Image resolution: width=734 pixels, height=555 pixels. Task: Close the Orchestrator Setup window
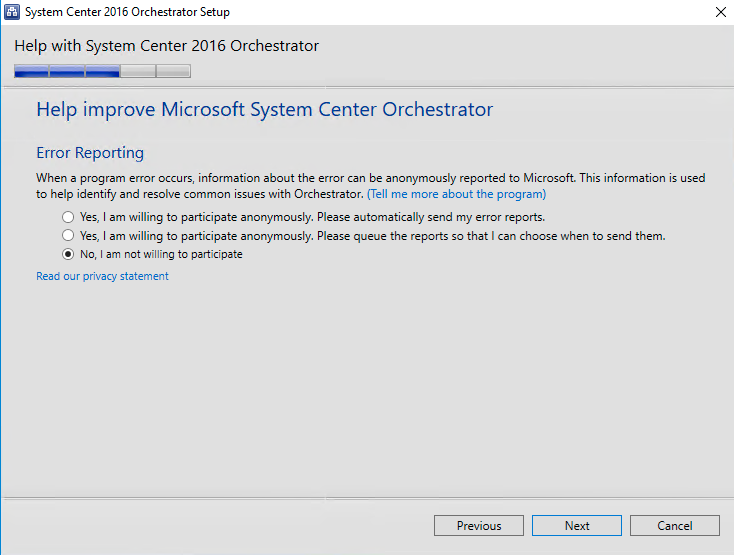720,12
